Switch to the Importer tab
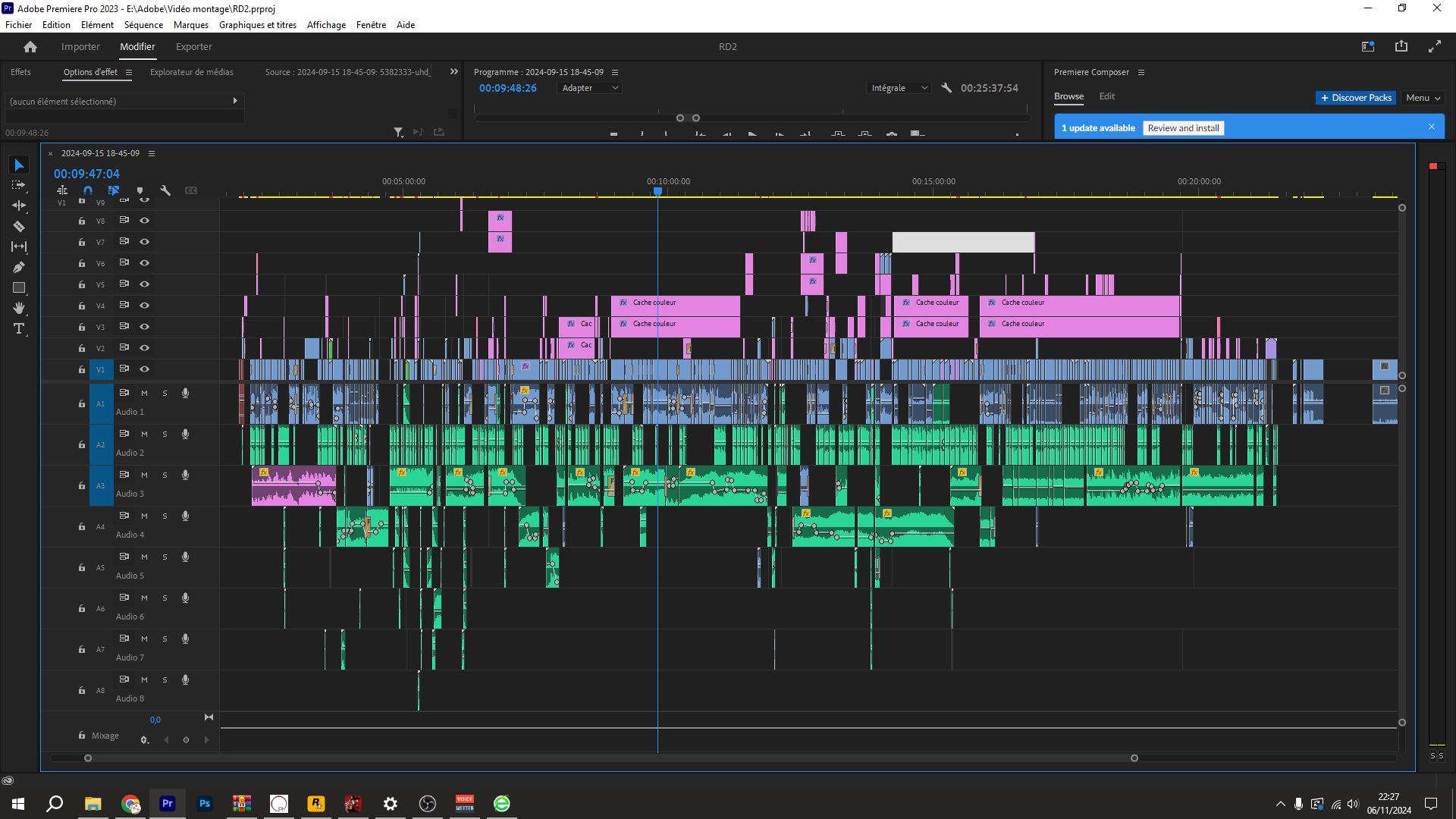 (80, 47)
